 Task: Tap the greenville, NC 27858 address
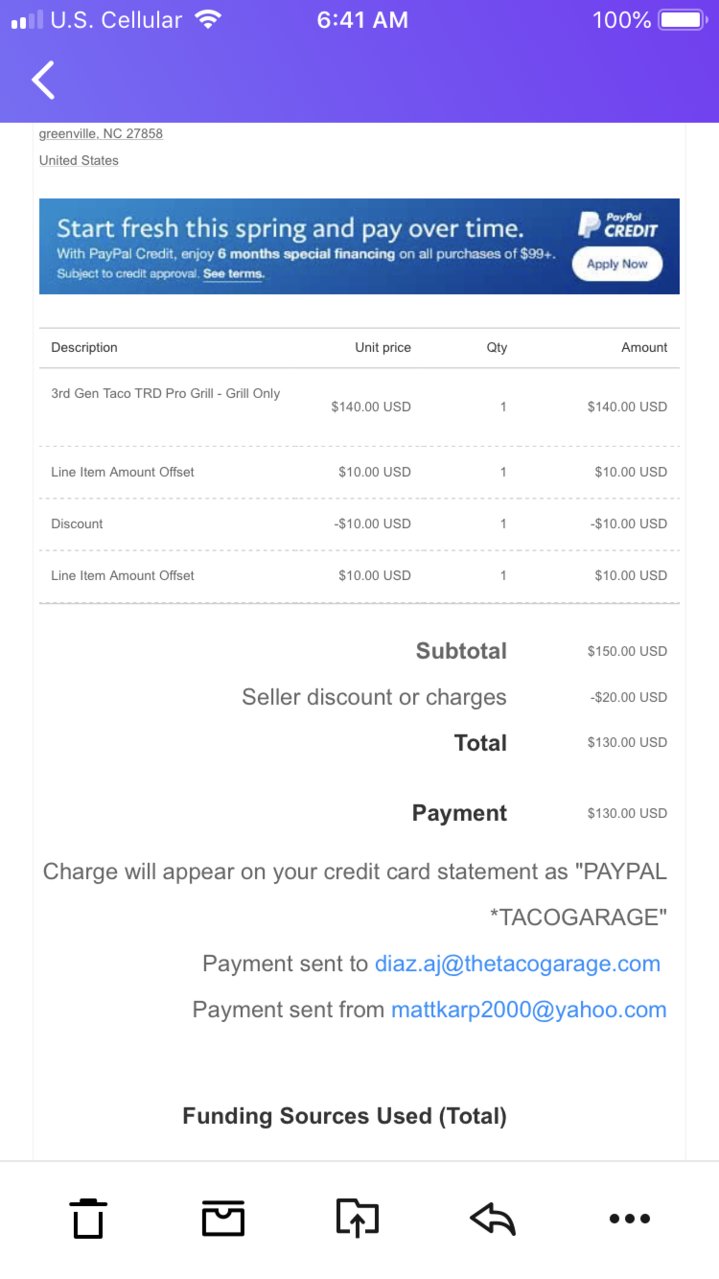pos(101,134)
